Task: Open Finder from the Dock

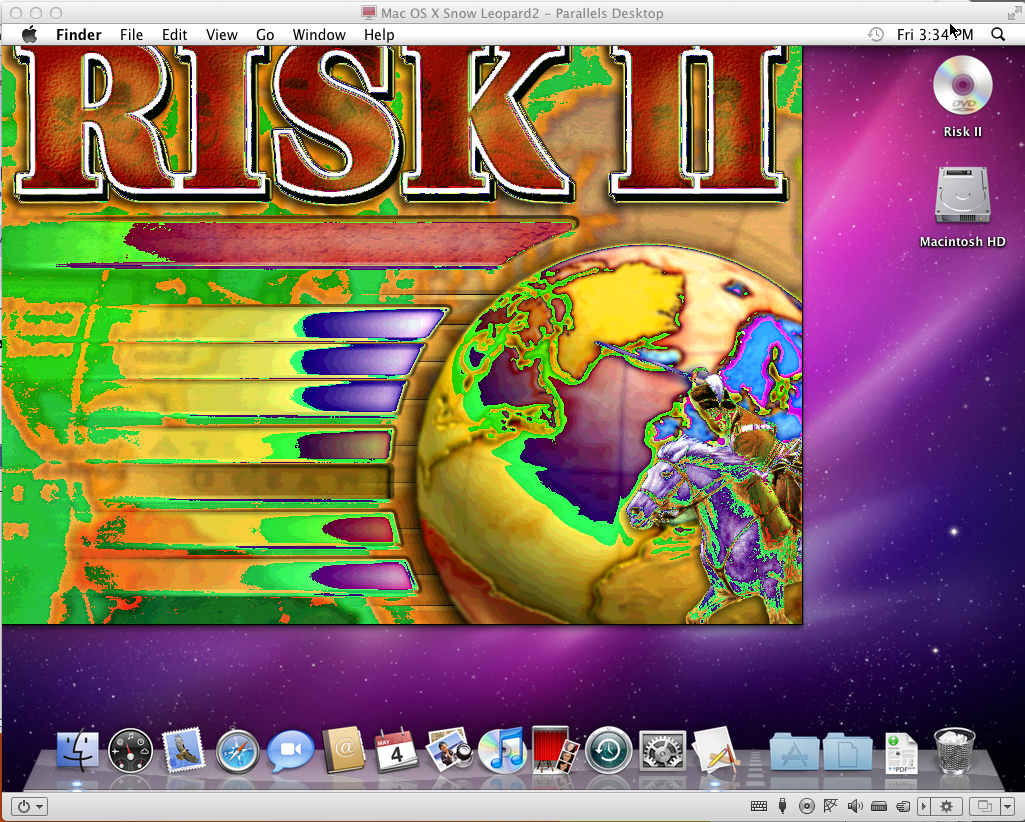Action: [78, 750]
